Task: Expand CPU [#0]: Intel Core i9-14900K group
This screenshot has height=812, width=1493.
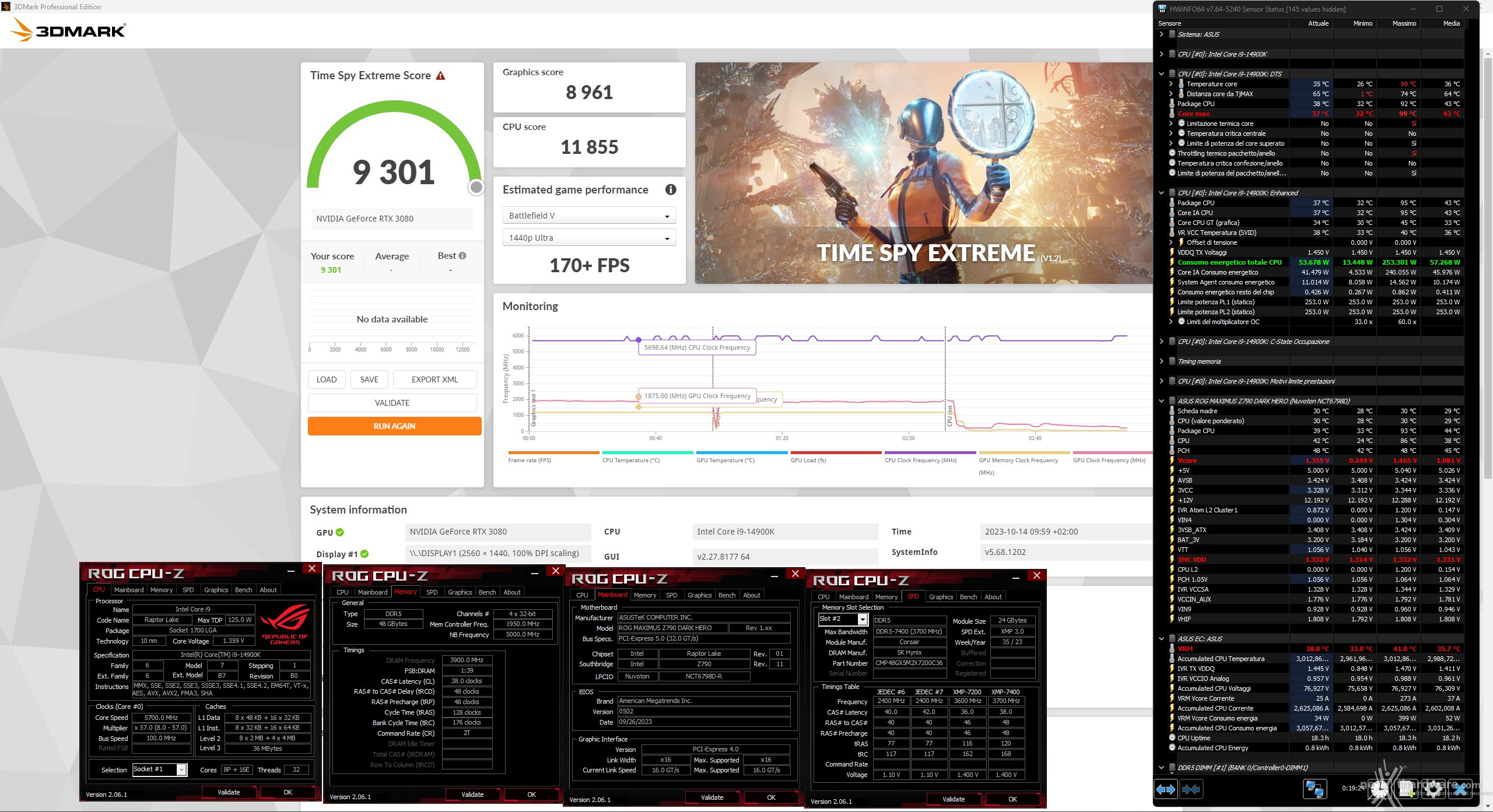Action: pos(1161,54)
